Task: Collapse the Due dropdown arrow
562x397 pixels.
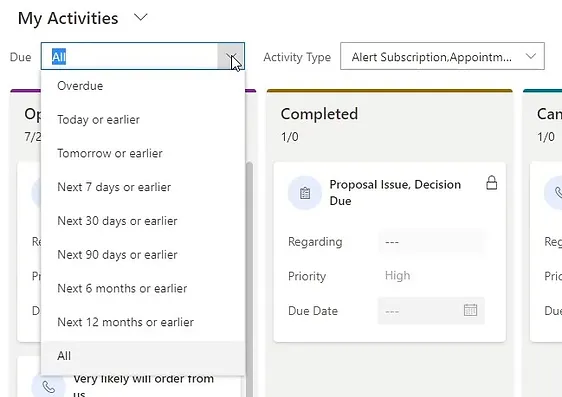Action: pos(231,56)
